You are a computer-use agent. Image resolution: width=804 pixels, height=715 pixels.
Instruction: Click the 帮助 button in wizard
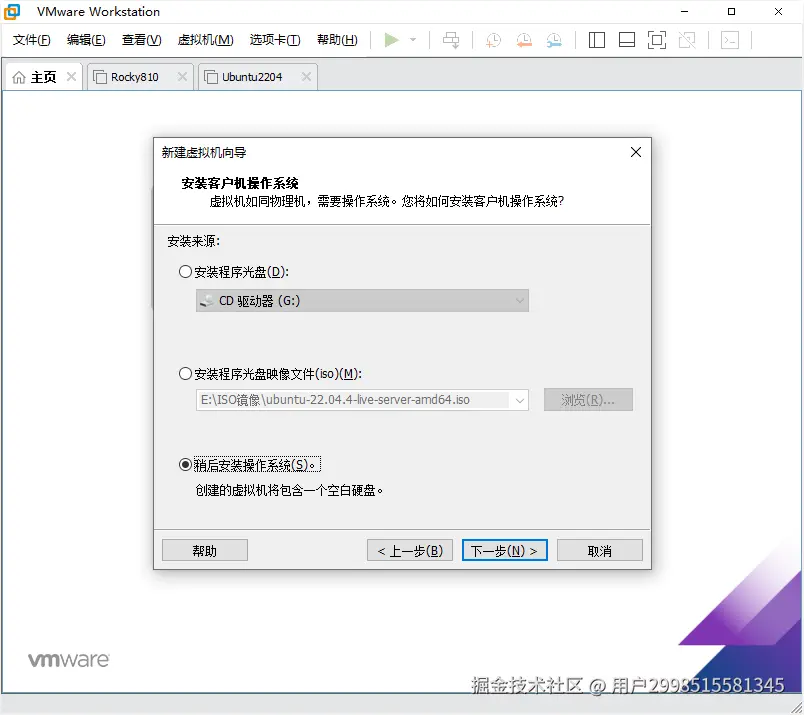(x=205, y=550)
